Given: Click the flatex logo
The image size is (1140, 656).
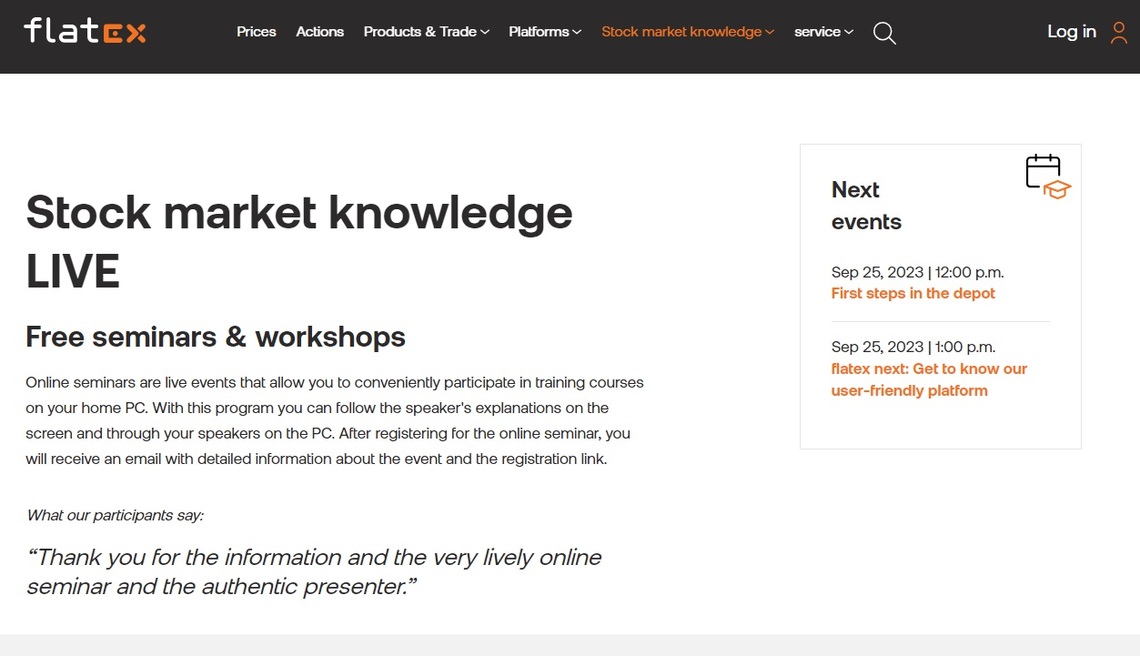Looking at the screenshot, I should coord(85,31).
